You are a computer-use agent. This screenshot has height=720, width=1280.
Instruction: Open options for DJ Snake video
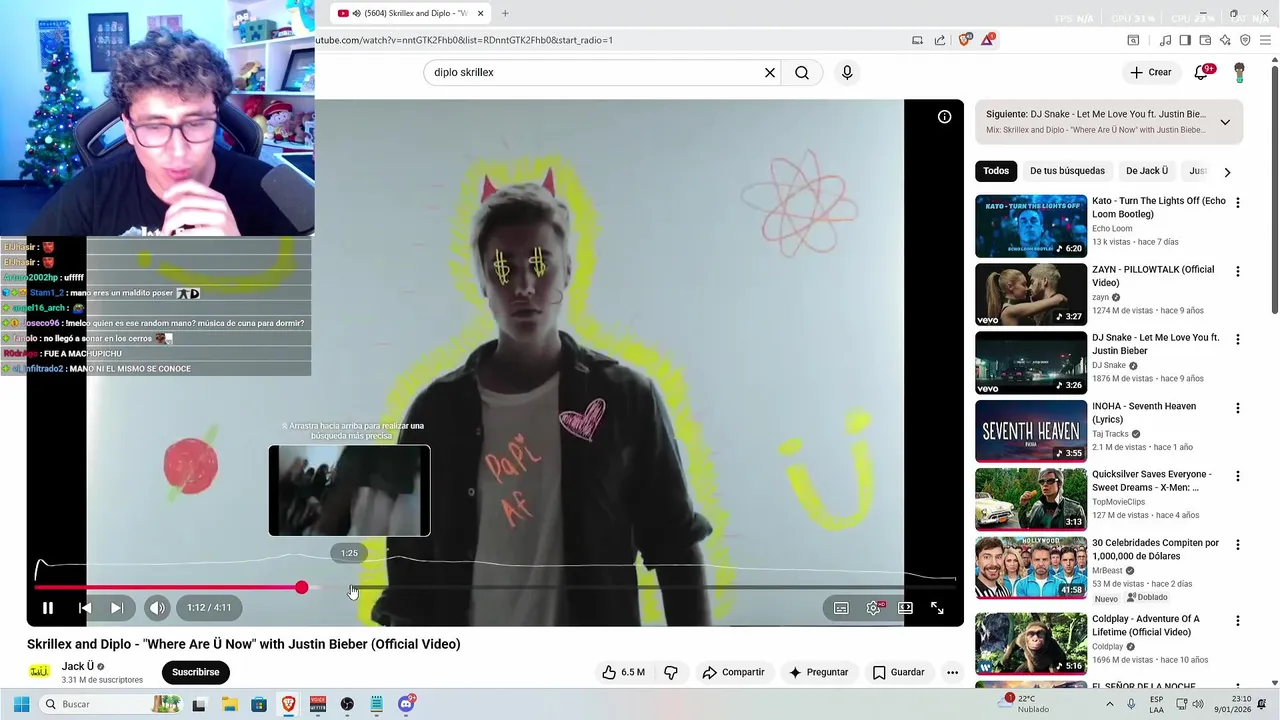pyautogui.click(x=1237, y=339)
